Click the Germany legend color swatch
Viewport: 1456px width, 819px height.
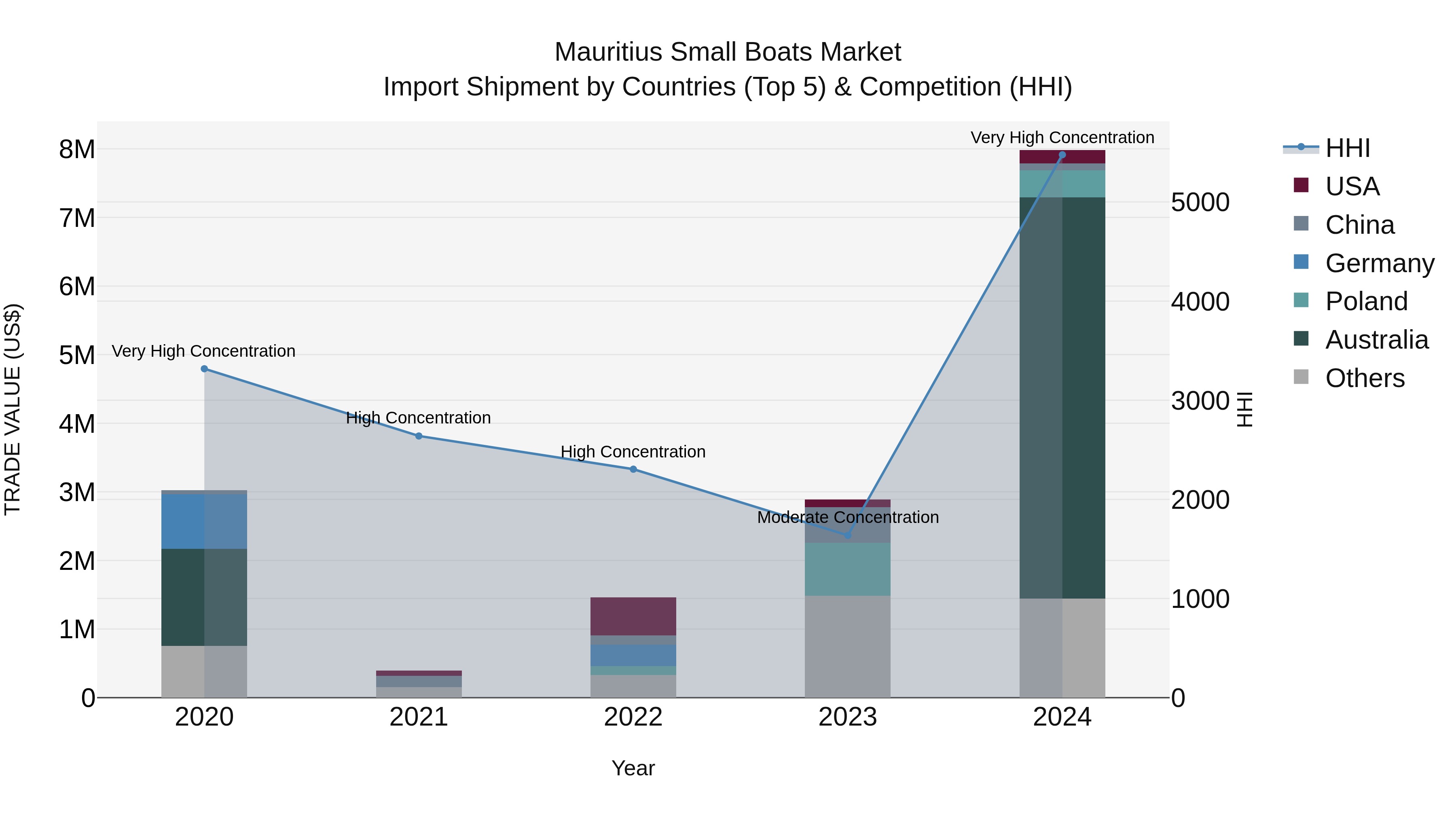point(1301,262)
